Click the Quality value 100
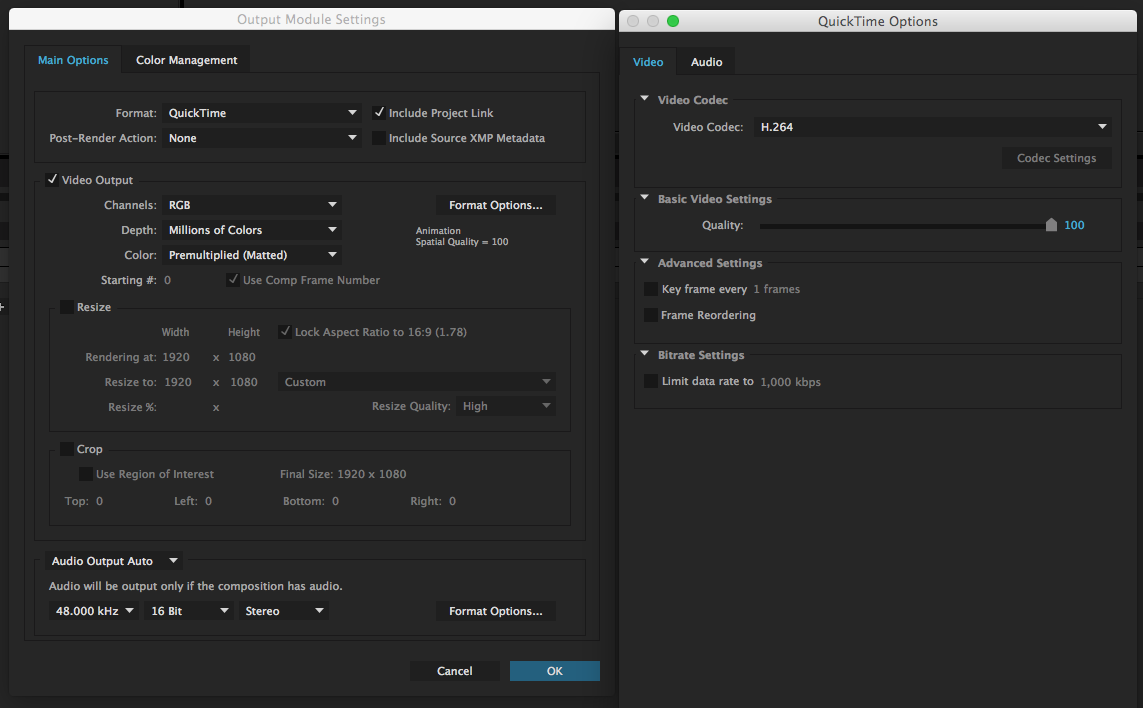Screen dimensions: 1143x708 pos(1074,225)
